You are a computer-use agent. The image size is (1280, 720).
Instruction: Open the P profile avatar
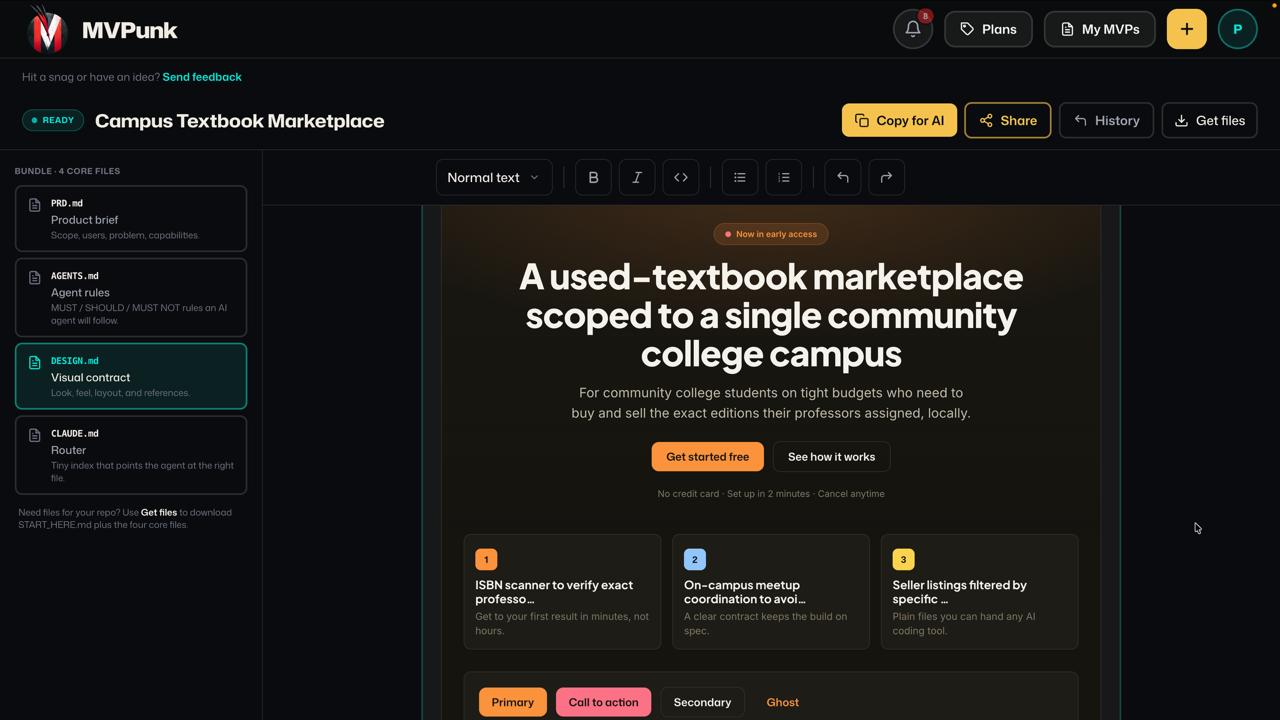(x=1237, y=29)
